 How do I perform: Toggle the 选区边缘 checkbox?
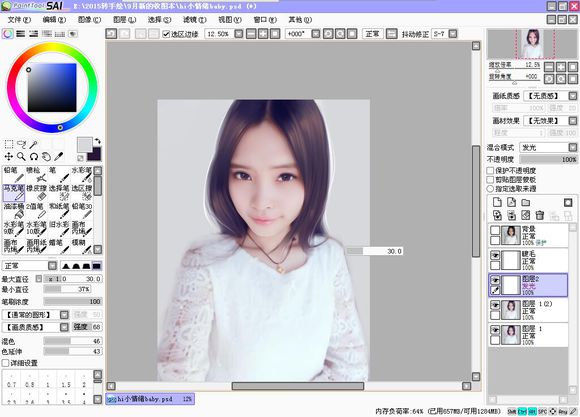pyautogui.click(x=166, y=34)
